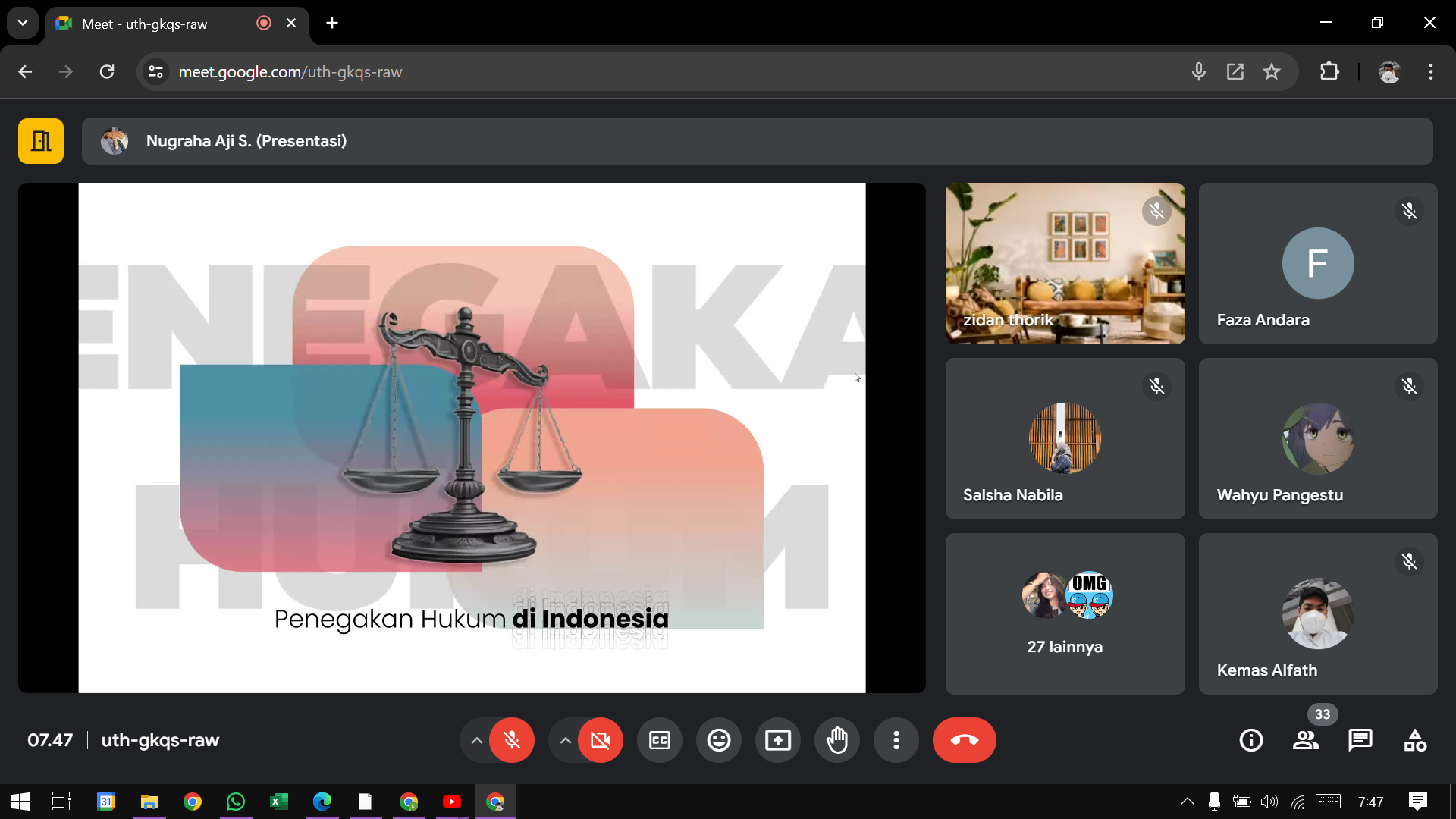Screen dimensions: 1456x819
Task: Open the chat with everyone icon
Action: click(1360, 740)
